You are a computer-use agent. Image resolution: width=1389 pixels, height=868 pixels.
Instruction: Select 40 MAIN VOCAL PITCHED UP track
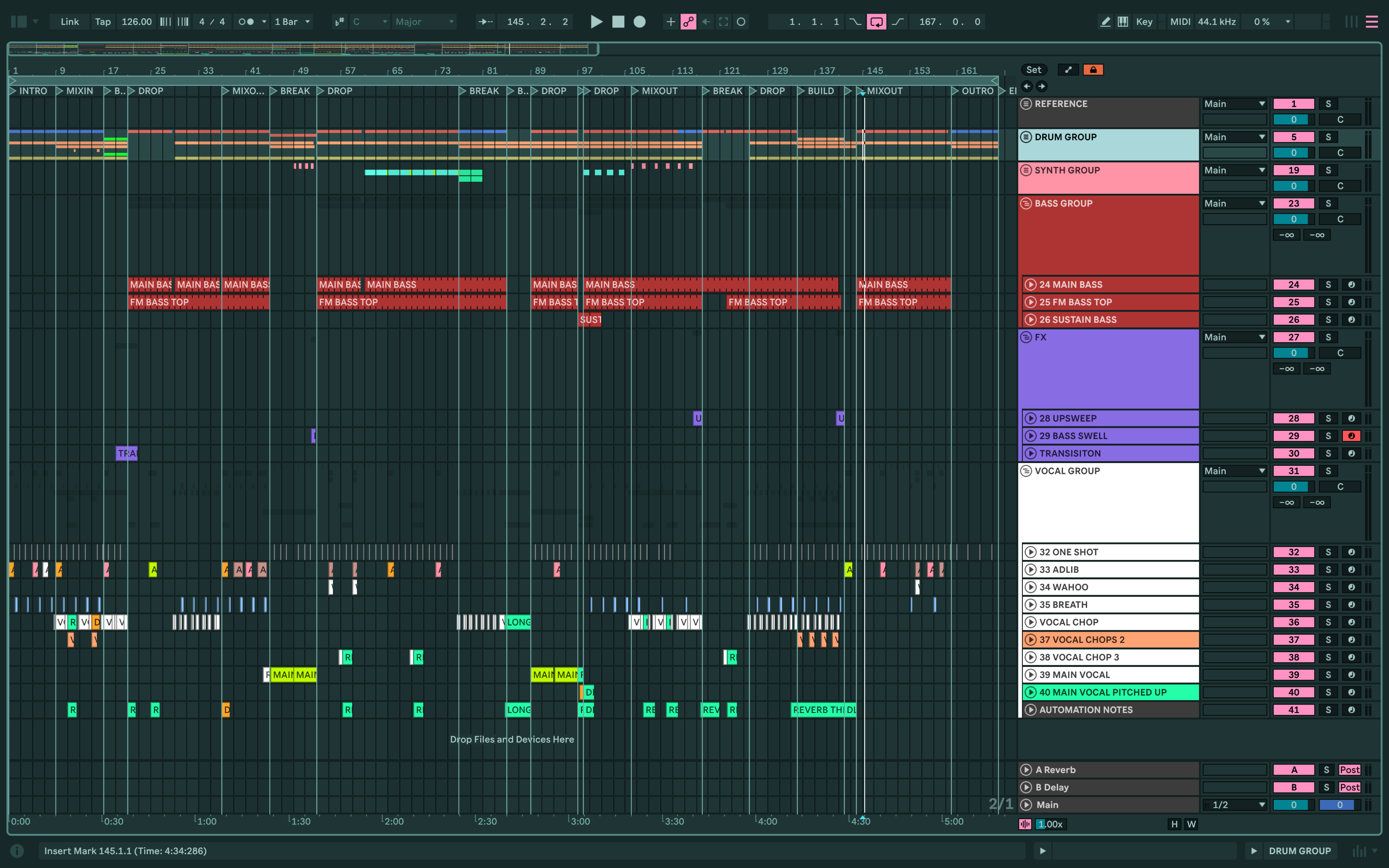tap(1111, 692)
